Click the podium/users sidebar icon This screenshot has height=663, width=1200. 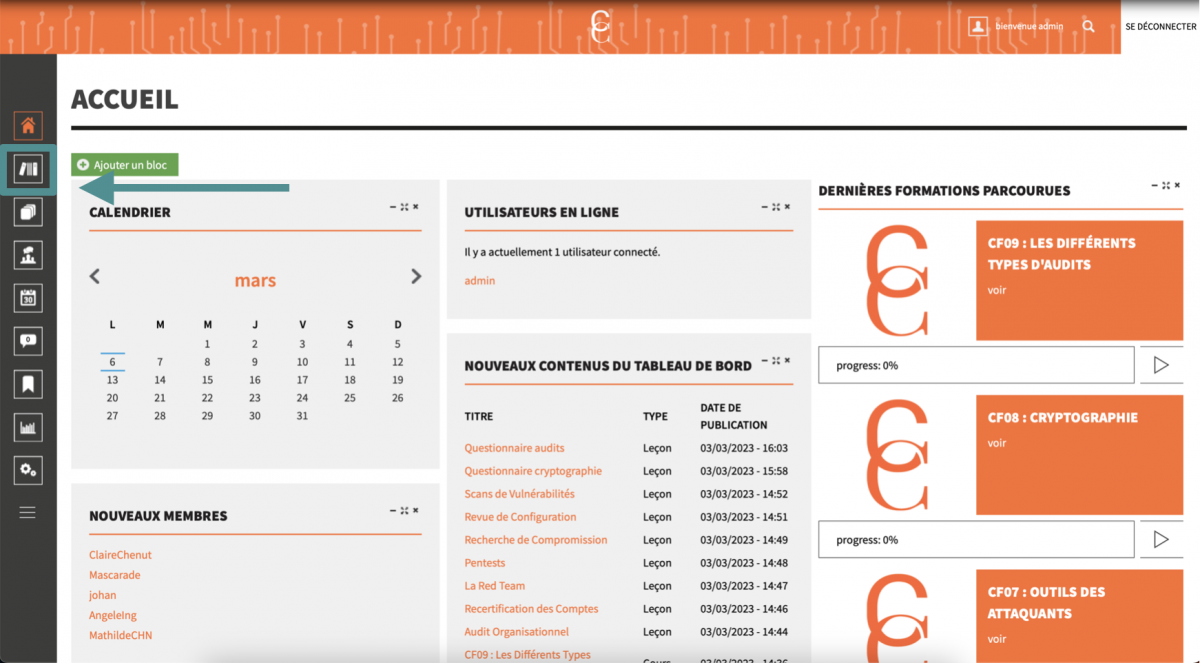tap(27, 254)
